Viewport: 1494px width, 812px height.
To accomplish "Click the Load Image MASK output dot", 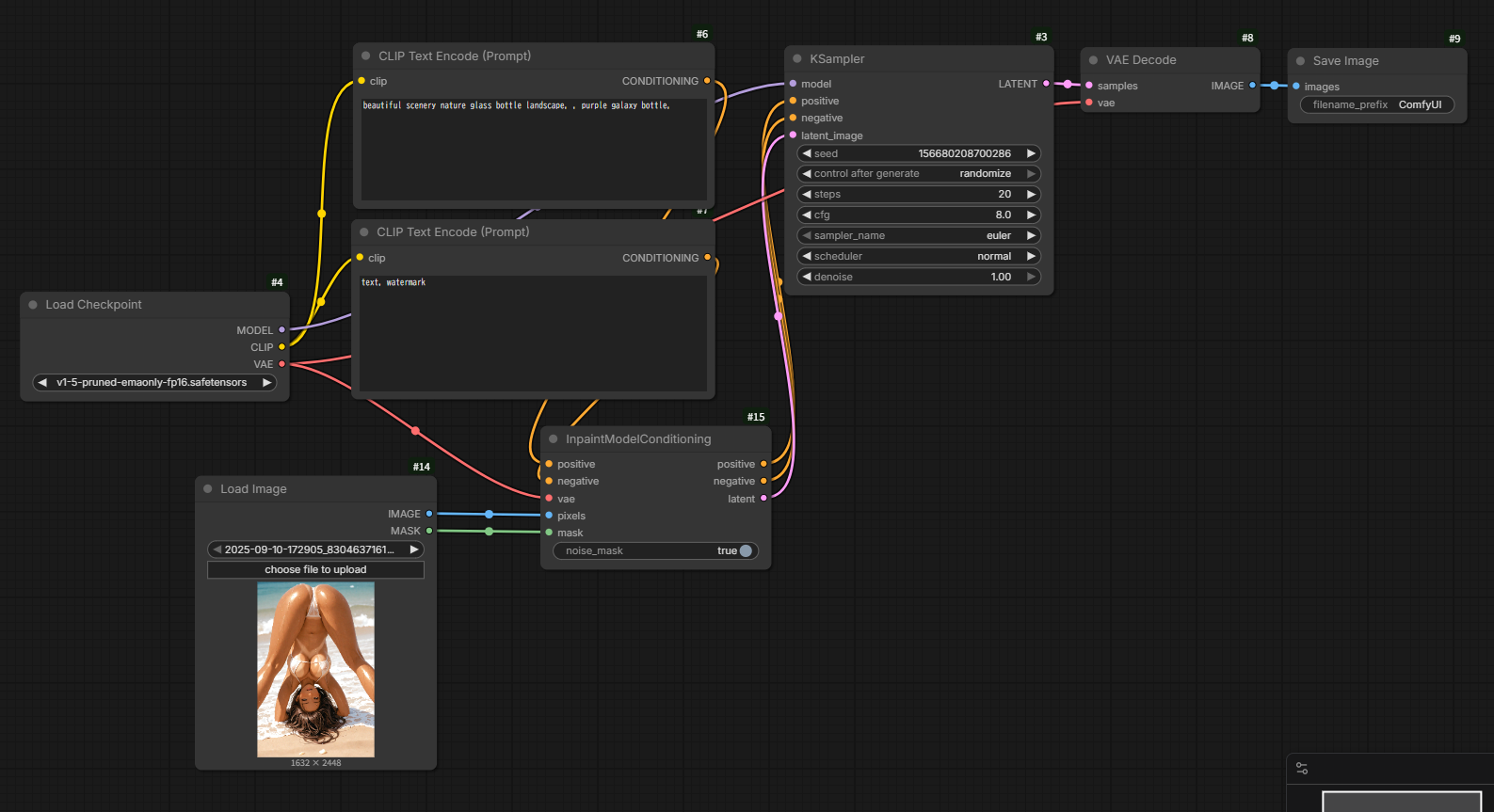I will coord(429,531).
